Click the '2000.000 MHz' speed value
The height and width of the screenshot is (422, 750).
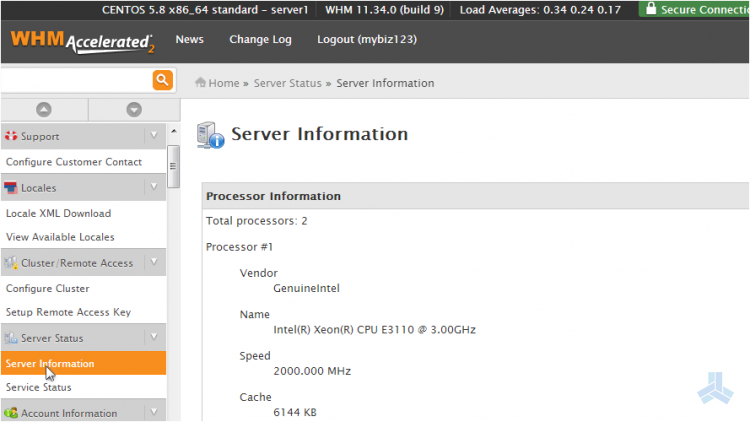312,371
